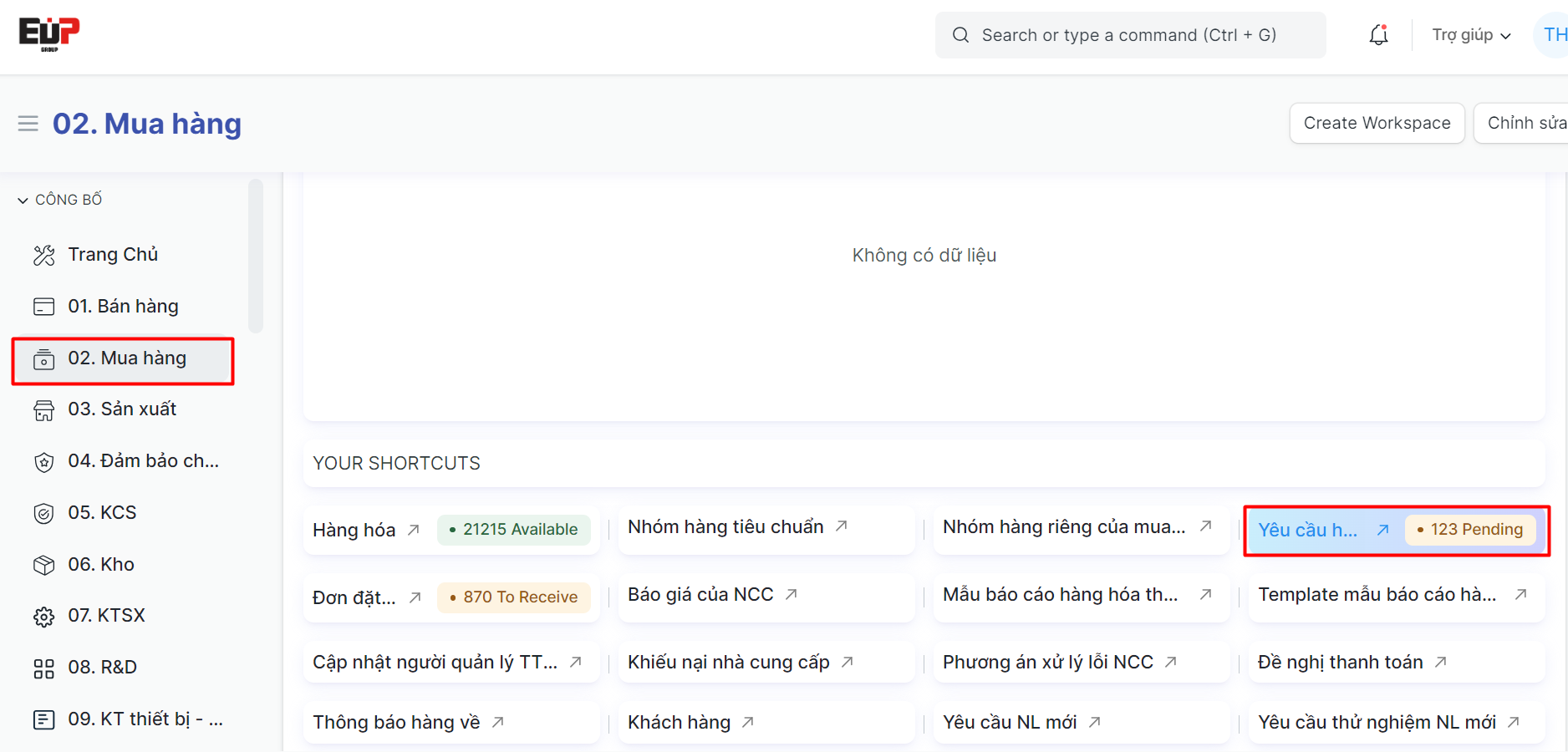Image resolution: width=1568 pixels, height=752 pixels.
Task: Select 03. Sản xuất in sidebar
Action: (122, 409)
